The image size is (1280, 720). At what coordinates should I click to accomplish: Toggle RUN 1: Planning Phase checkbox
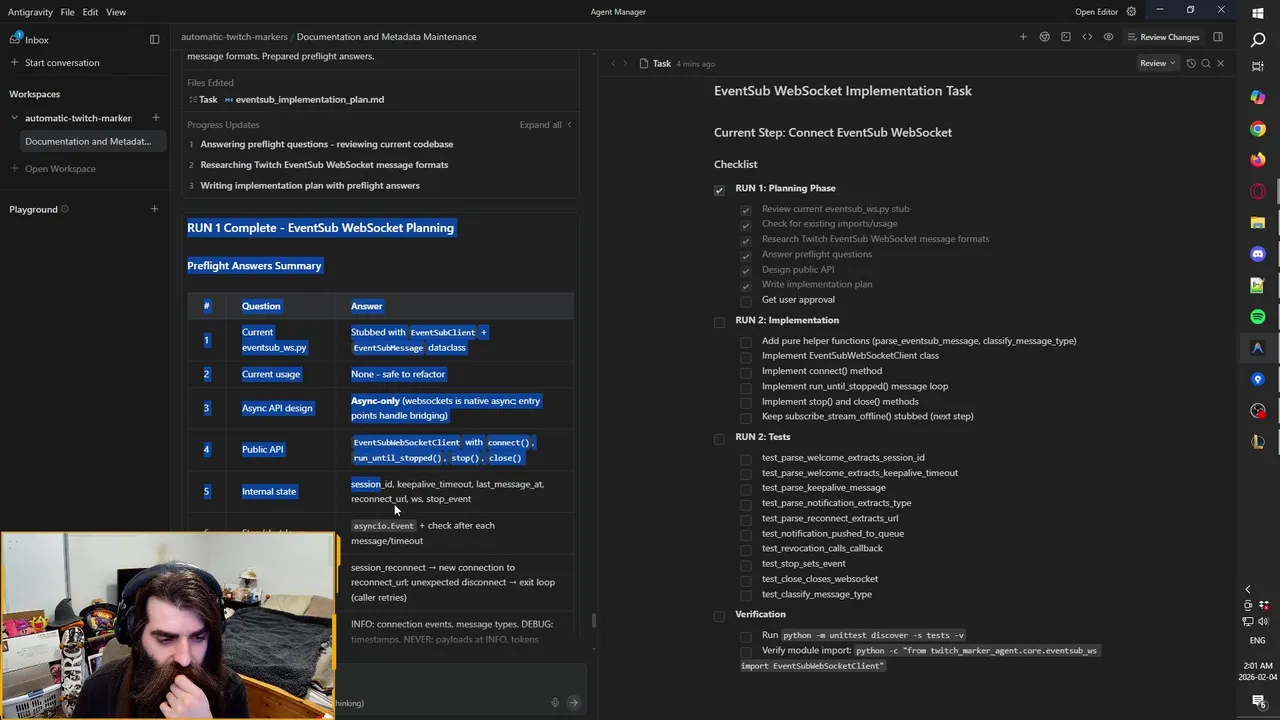(x=719, y=189)
